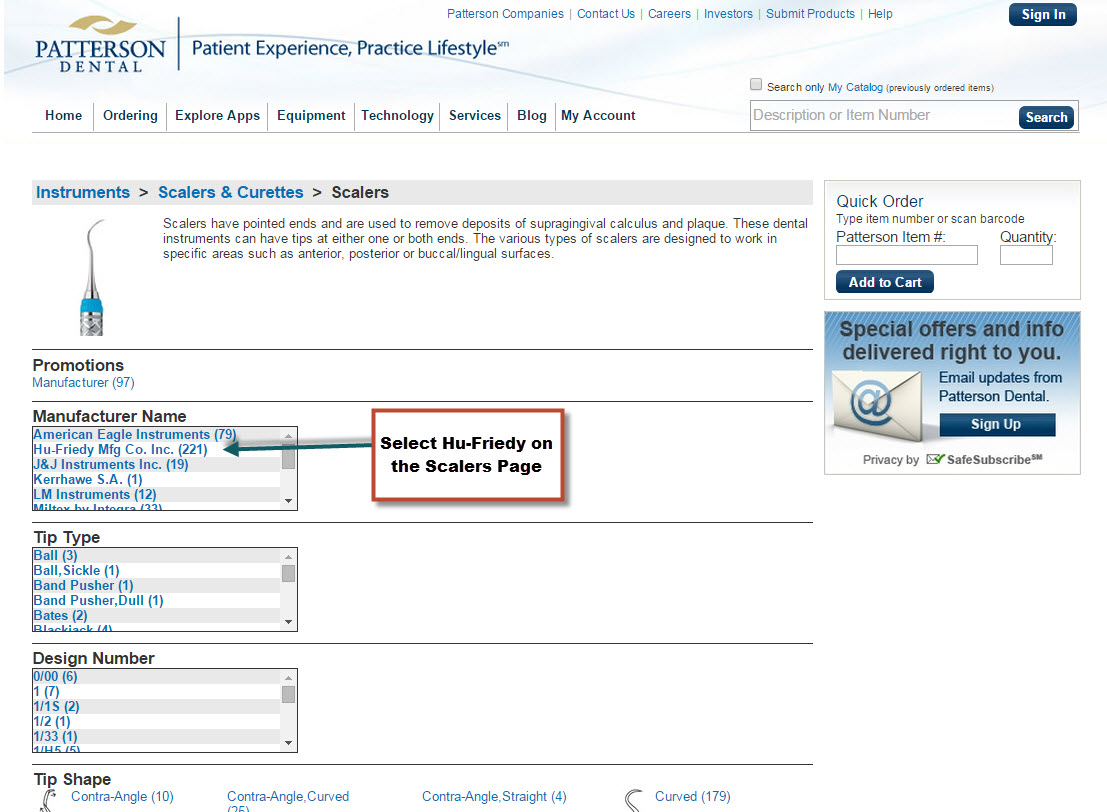The height and width of the screenshot is (812, 1107).
Task: Select Contra-Angle,Curved tip shape
Action: point(288,801)
